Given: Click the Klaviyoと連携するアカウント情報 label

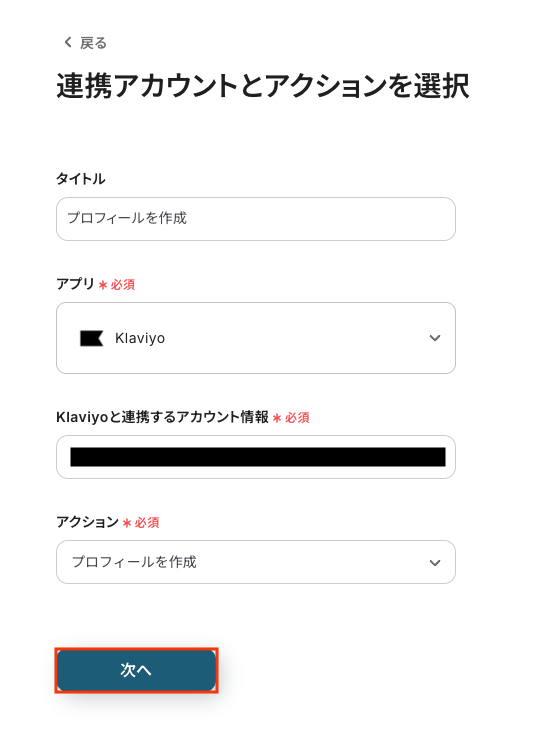Looking at the screenshot, I should pos(163,417).
